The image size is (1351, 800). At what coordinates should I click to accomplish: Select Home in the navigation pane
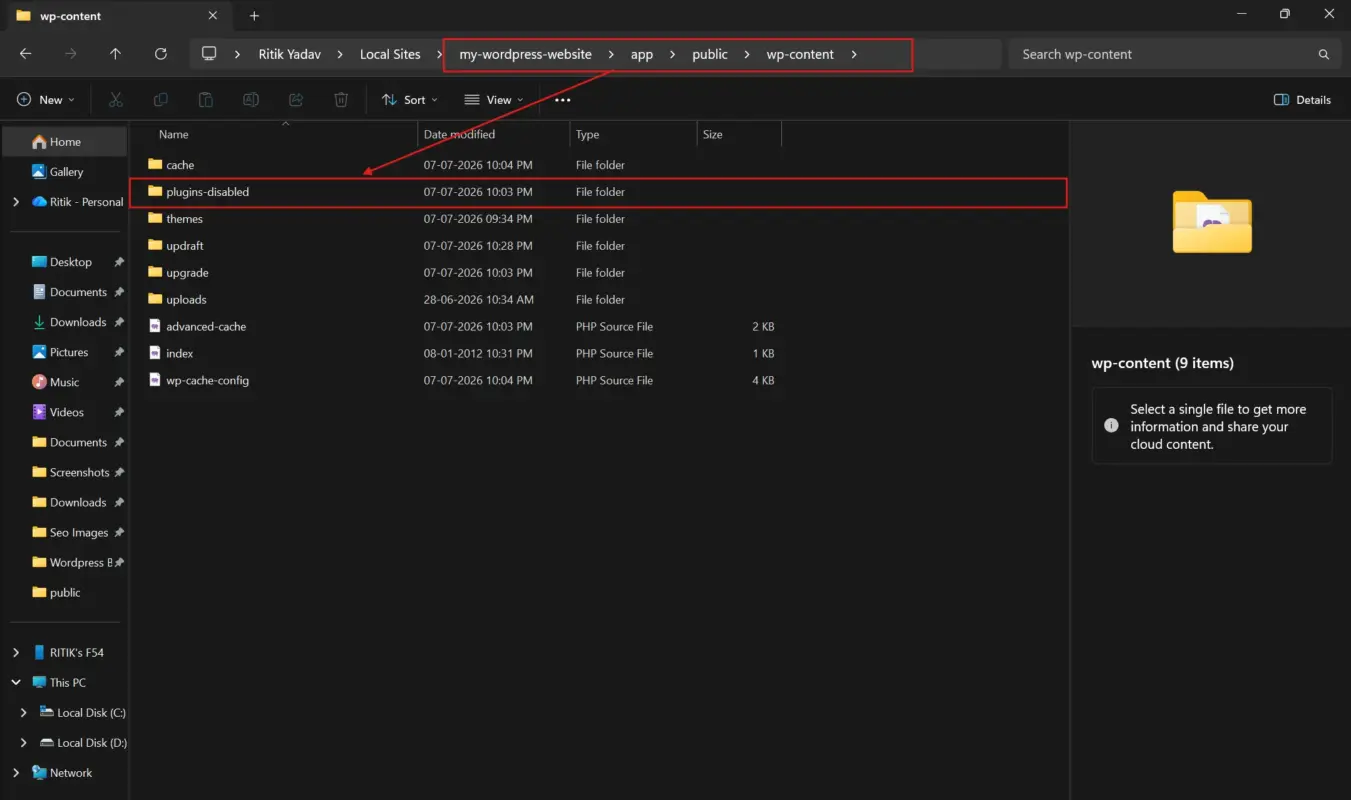tap(65, 142)
